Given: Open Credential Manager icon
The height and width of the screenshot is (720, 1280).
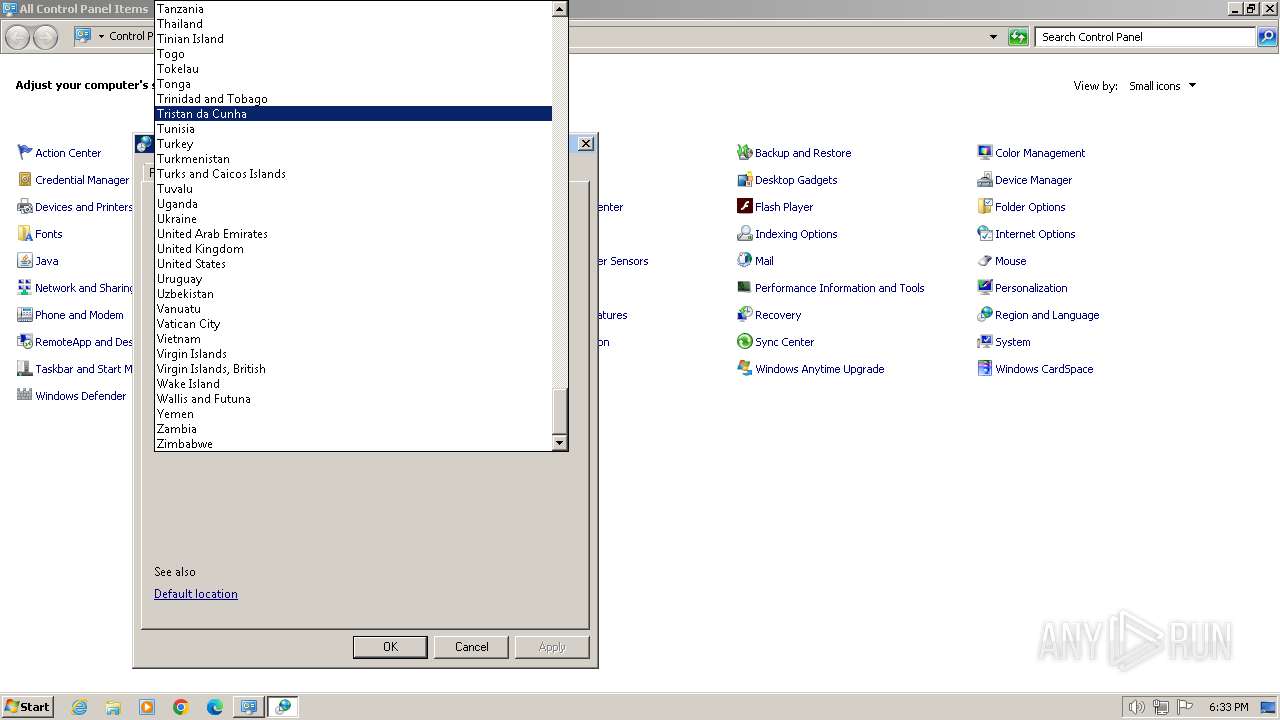Looking at the screenshot, I should tap(25, 180).
